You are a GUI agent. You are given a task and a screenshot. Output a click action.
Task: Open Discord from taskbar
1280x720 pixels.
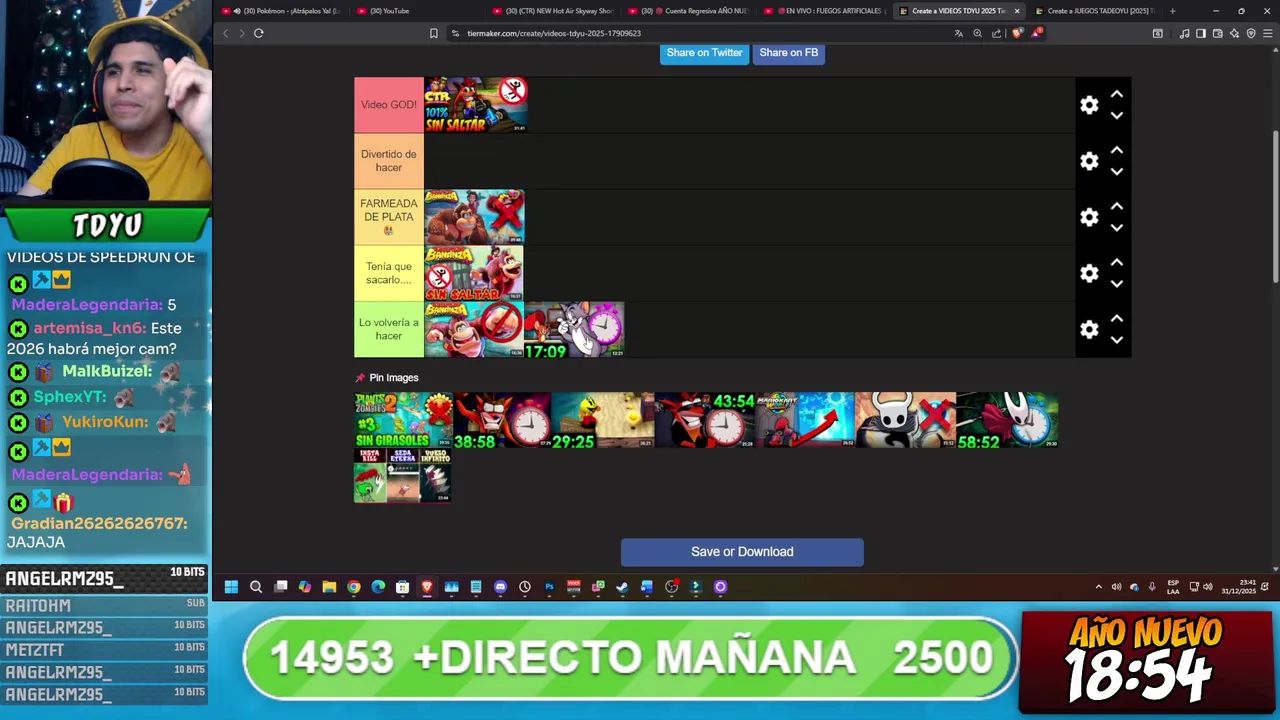[x=500, y=587]
